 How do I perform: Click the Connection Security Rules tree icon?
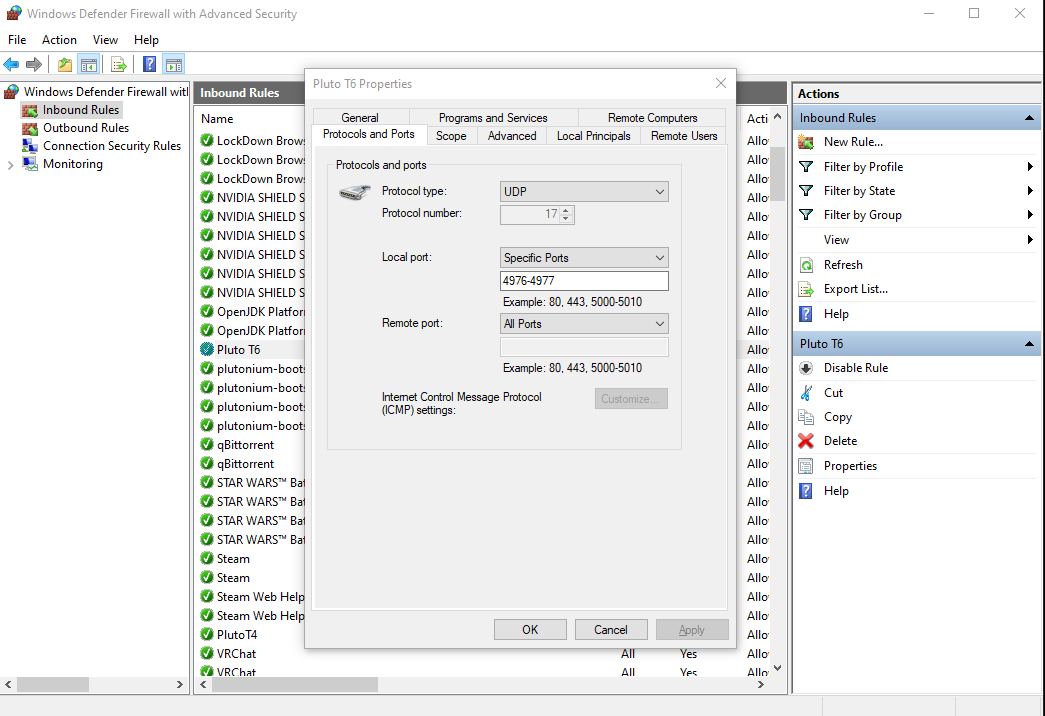click(30, 146)
